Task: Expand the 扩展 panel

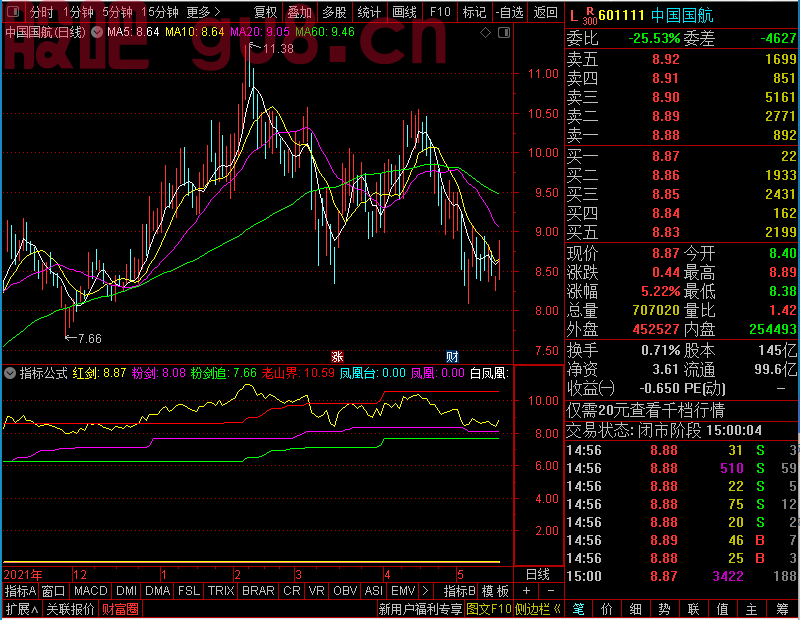Action: pyautogui.click(x=22, y=609)
